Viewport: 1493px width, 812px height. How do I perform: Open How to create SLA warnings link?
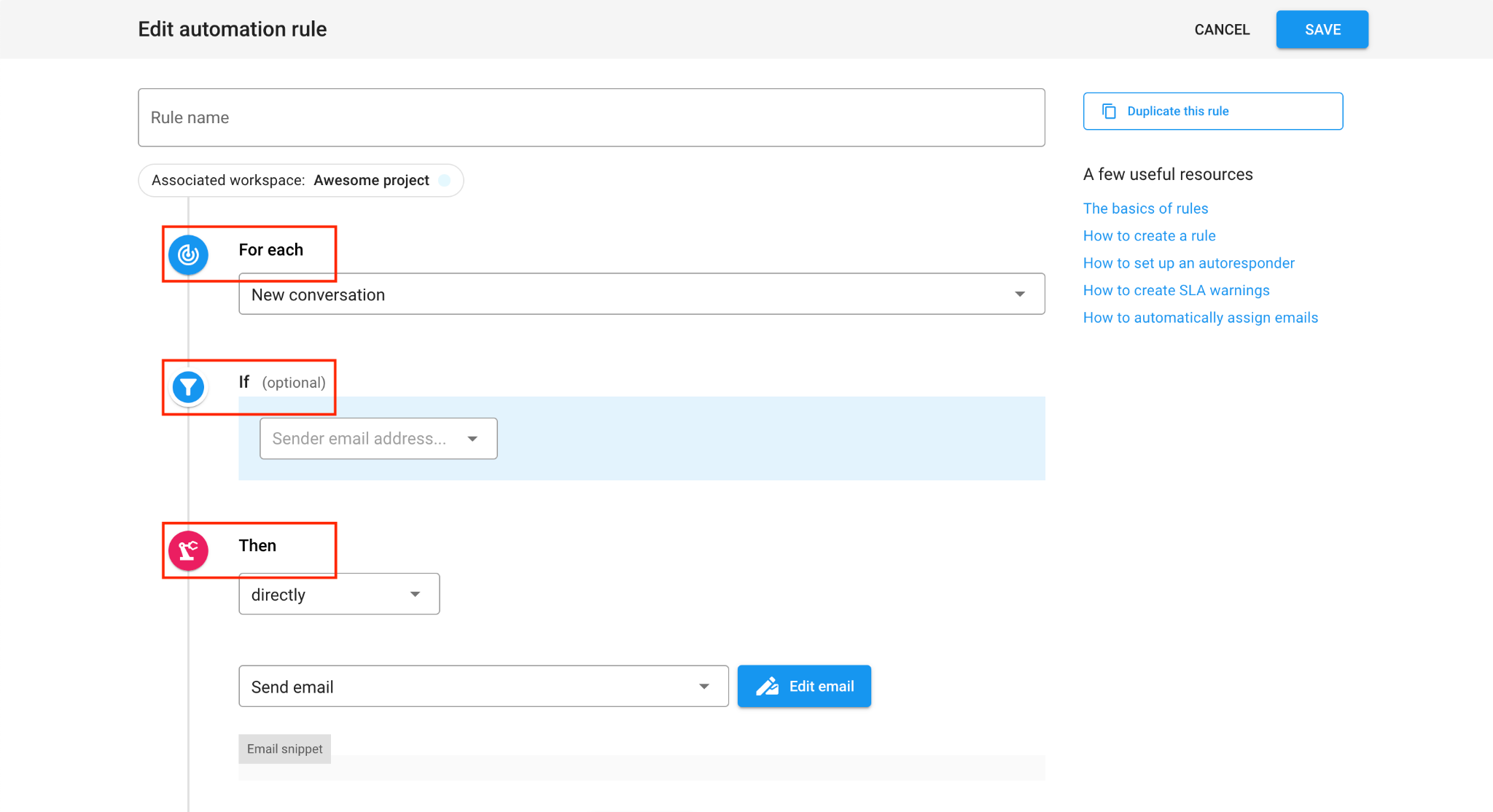(x=1176, y=291)
